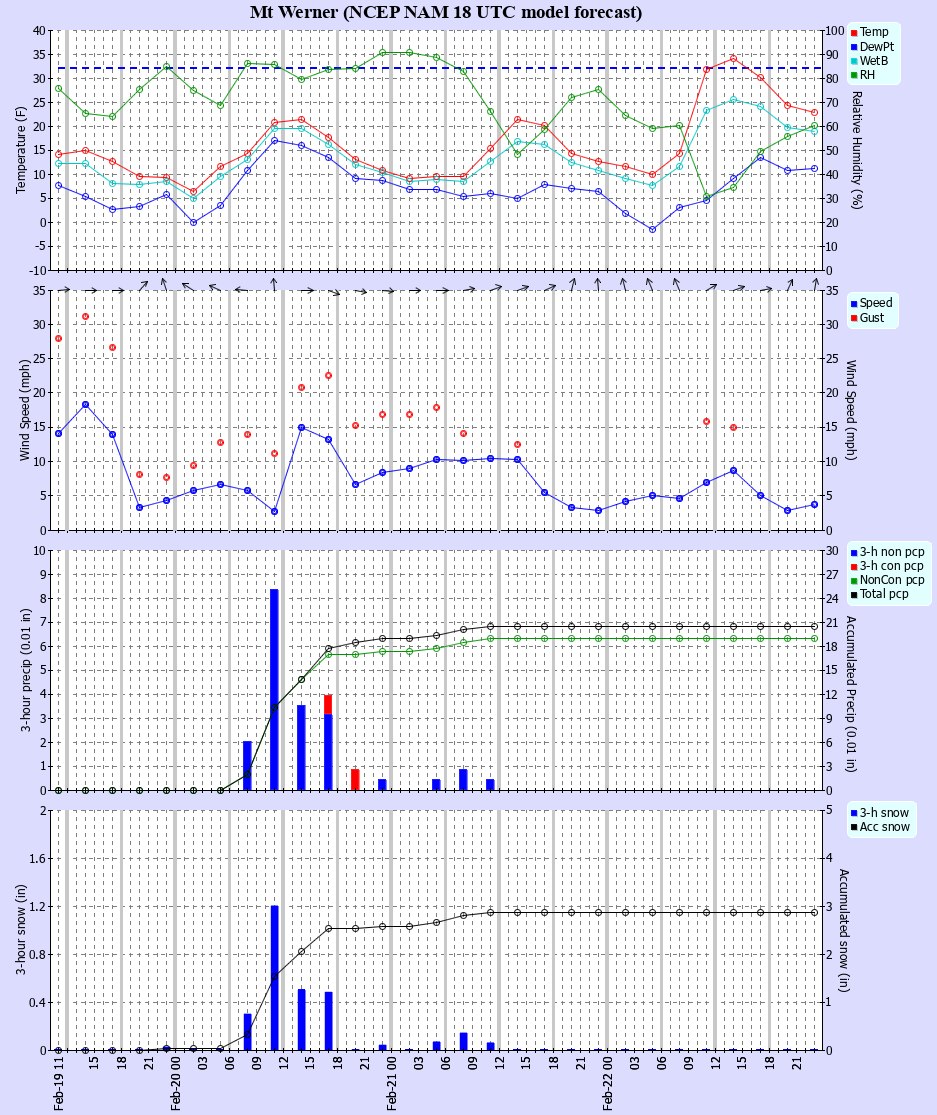Click the blue DewPt legend swatch
The height and width of the screenshot is (1115, 937).
[854, 47]
